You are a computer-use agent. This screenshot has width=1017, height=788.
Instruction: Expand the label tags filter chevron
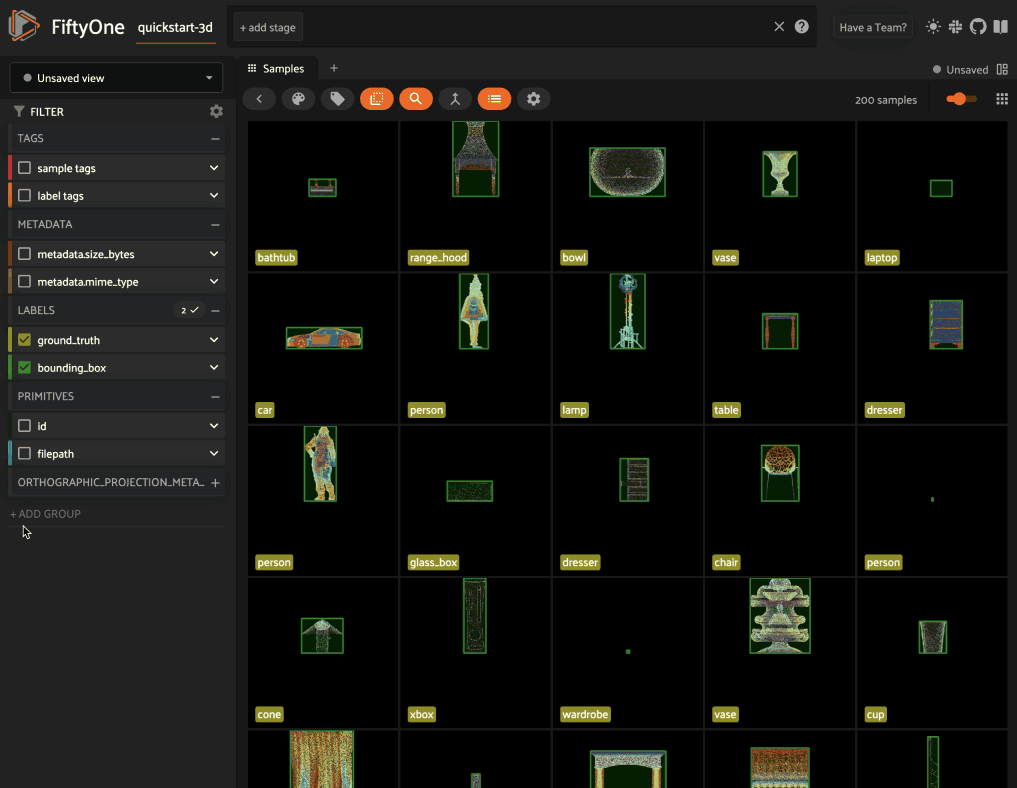pos(214,195)
